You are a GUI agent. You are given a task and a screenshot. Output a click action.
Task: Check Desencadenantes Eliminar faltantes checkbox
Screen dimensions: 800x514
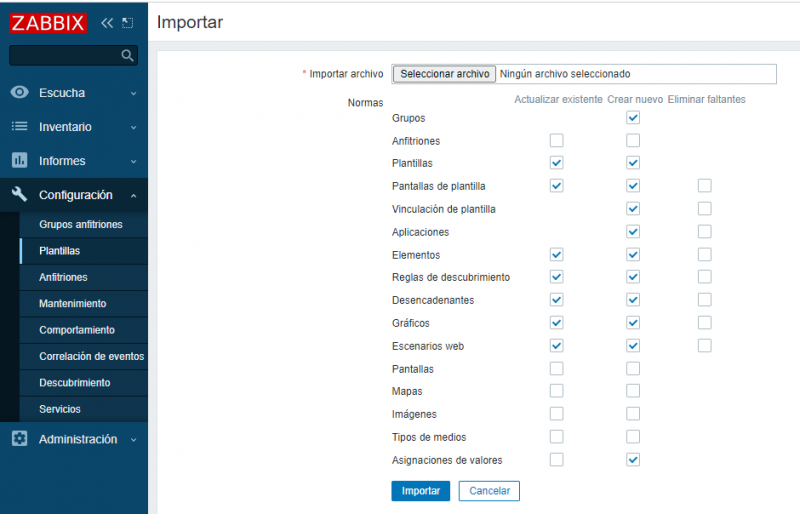pos(705,300)
